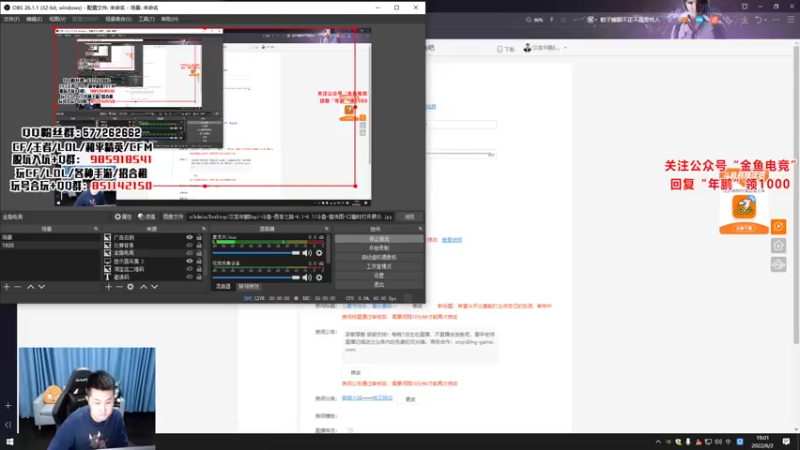800x450 pixels.
Task: Pop out the Audio Mixer dock header icon
Action: (327, 229)
